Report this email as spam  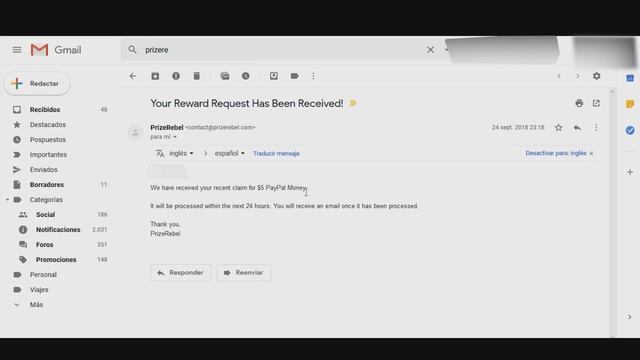[176, 76]
